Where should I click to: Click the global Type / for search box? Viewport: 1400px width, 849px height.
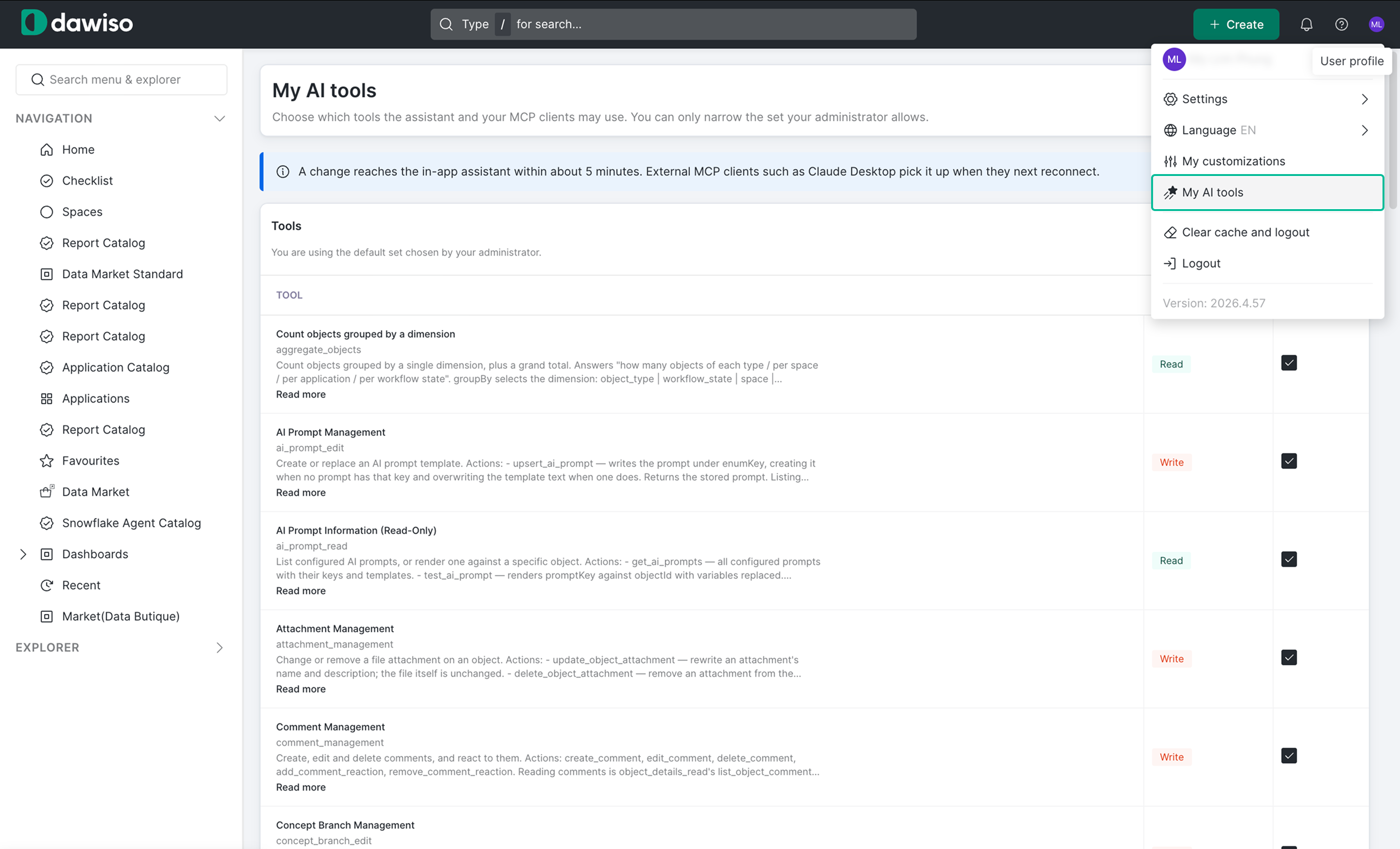(x=673, y=24)
